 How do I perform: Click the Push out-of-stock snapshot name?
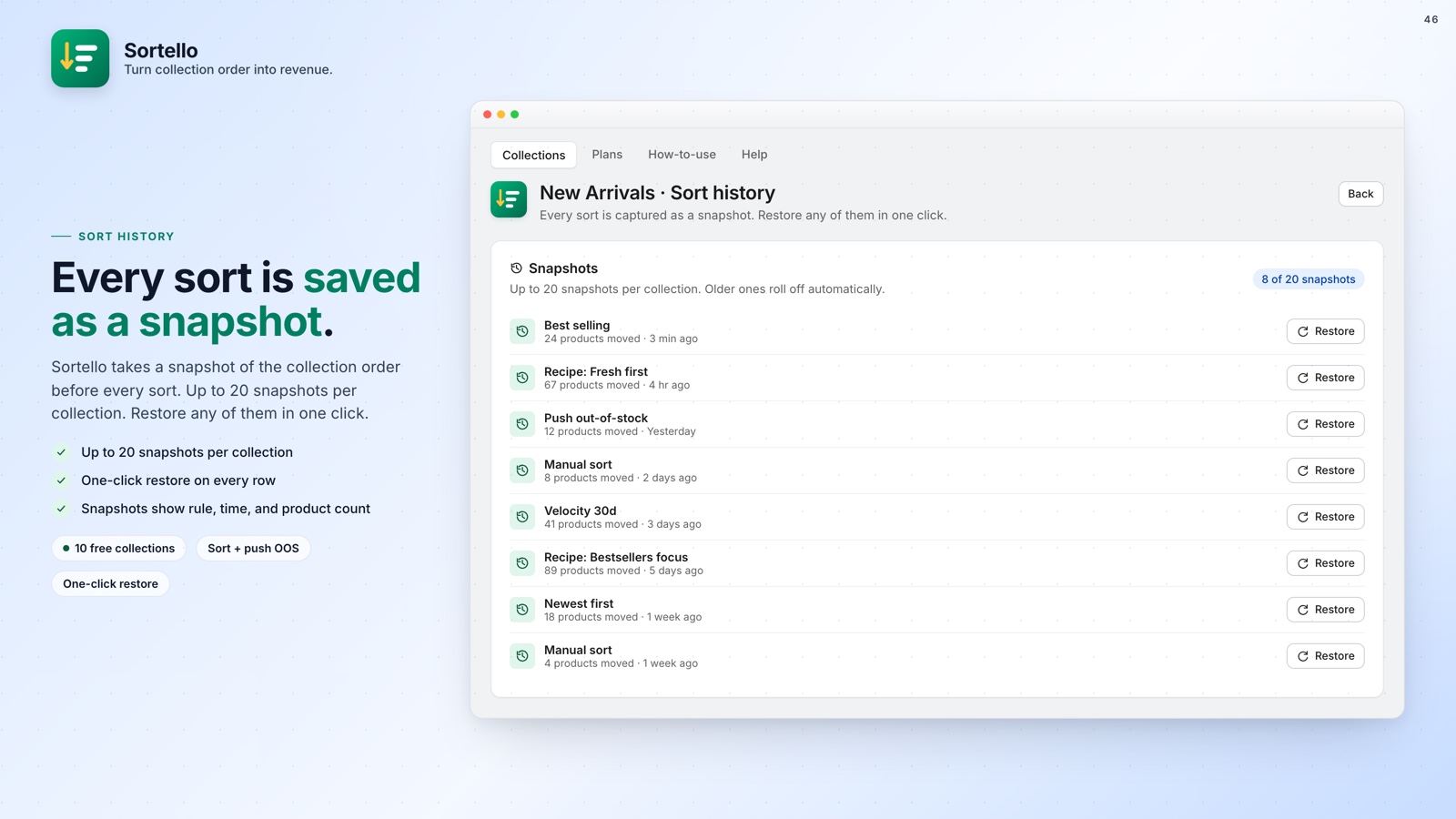coord(596,418)
